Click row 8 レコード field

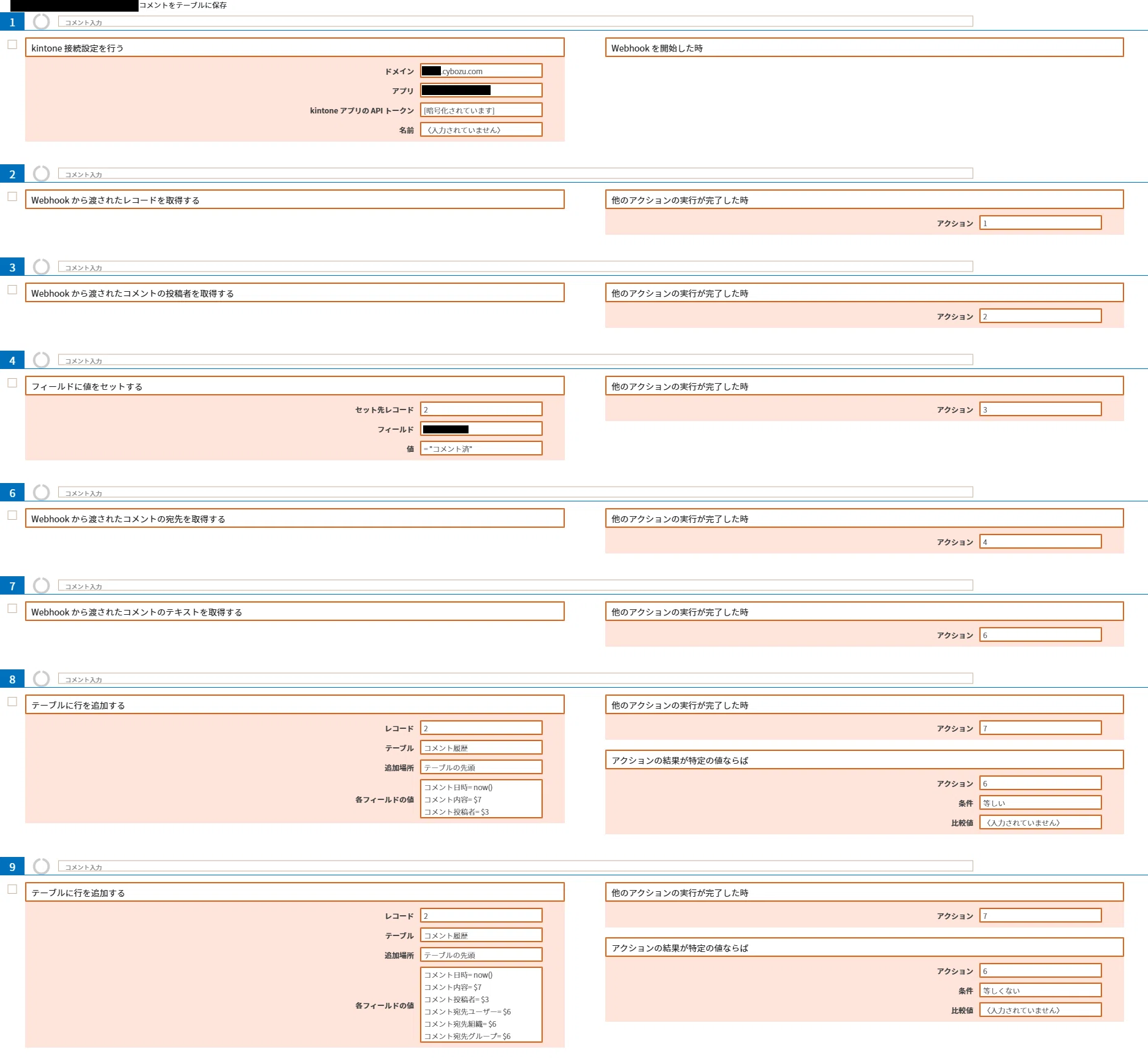481,728
